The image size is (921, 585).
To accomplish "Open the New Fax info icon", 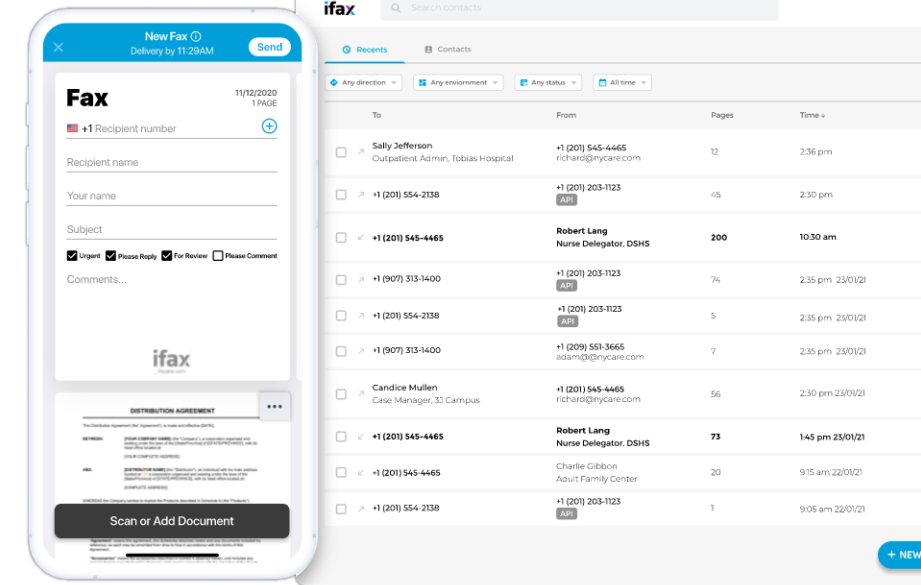I will pyautogui.click(x=196, y=36).
